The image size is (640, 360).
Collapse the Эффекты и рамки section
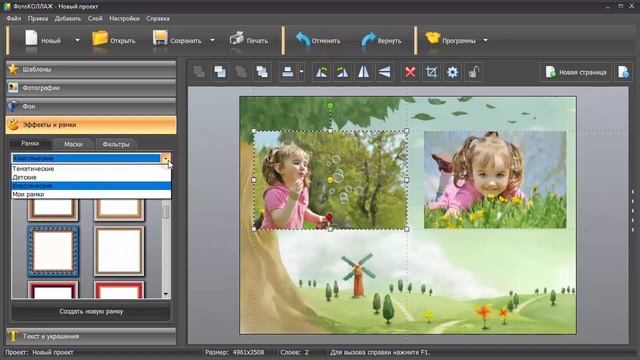[x=91, y=125]
